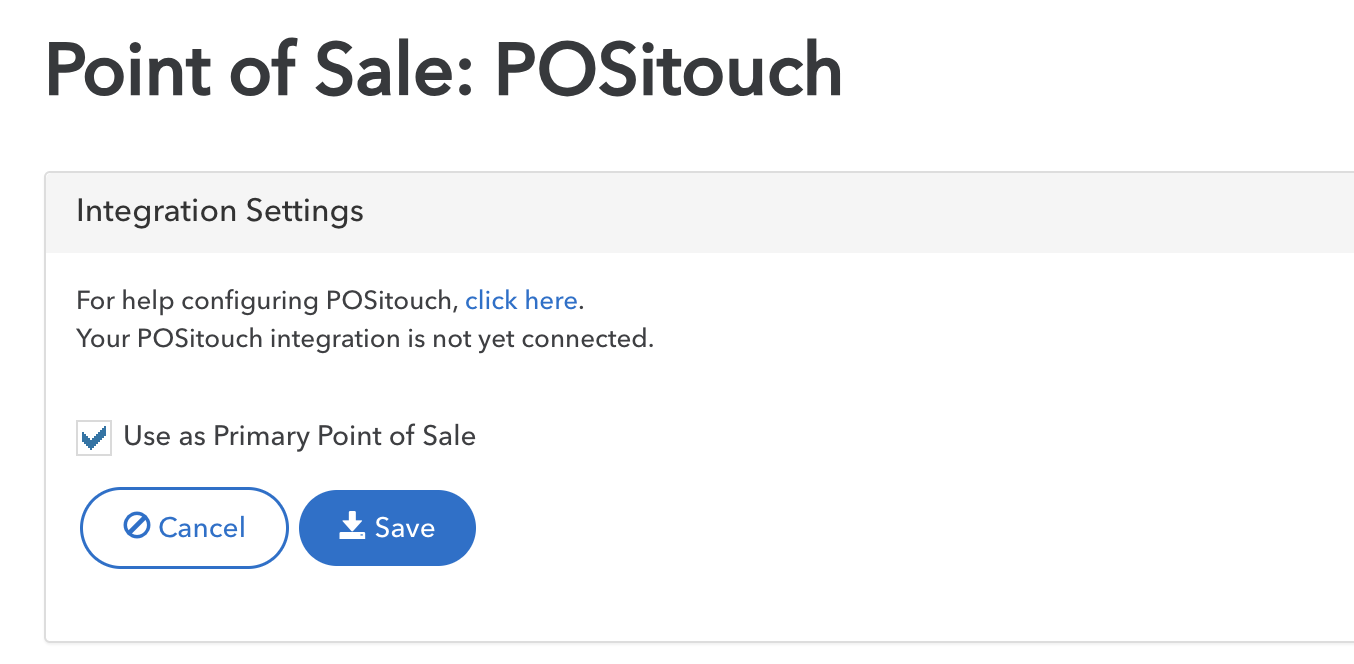Click the "Use as Primary Point of Sale" label
The image size is (1354, 664).
[299, 436]
